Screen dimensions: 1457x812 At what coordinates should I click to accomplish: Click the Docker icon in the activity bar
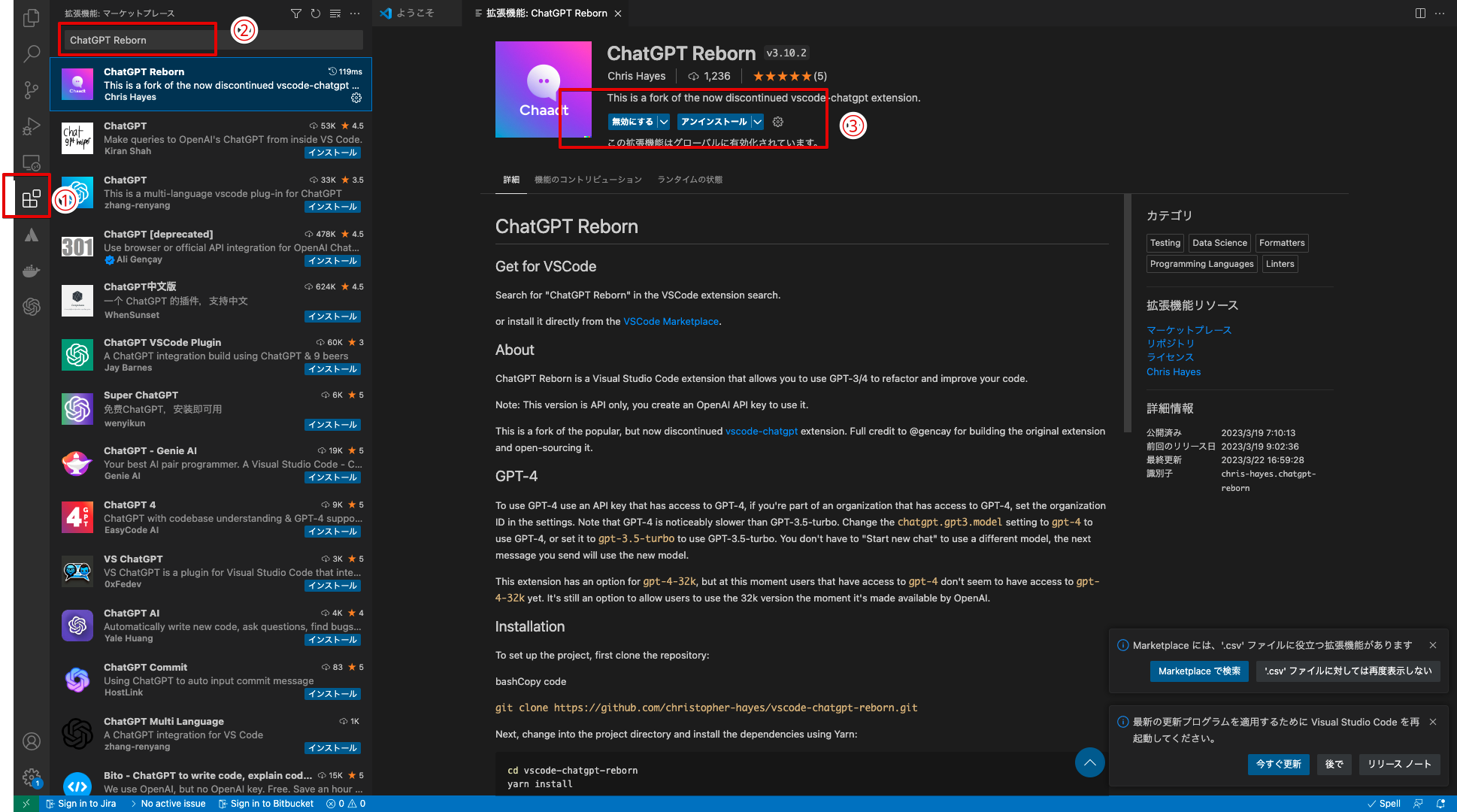(x=31, y=271)
